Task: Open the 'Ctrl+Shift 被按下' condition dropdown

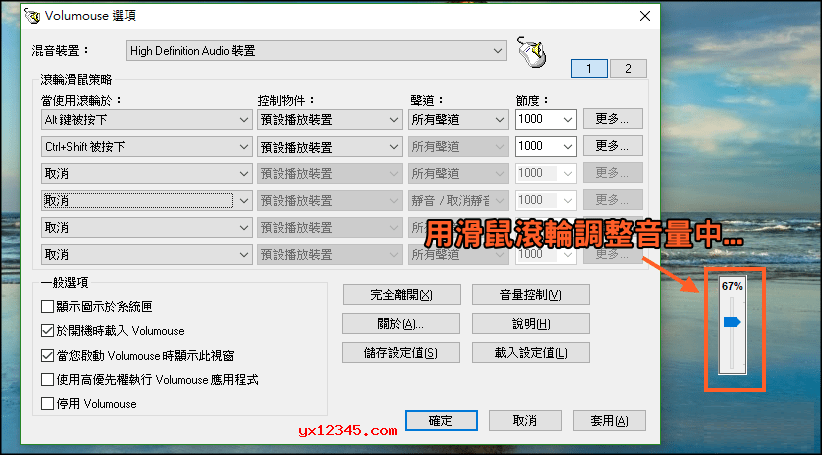Action: (147, 147)
